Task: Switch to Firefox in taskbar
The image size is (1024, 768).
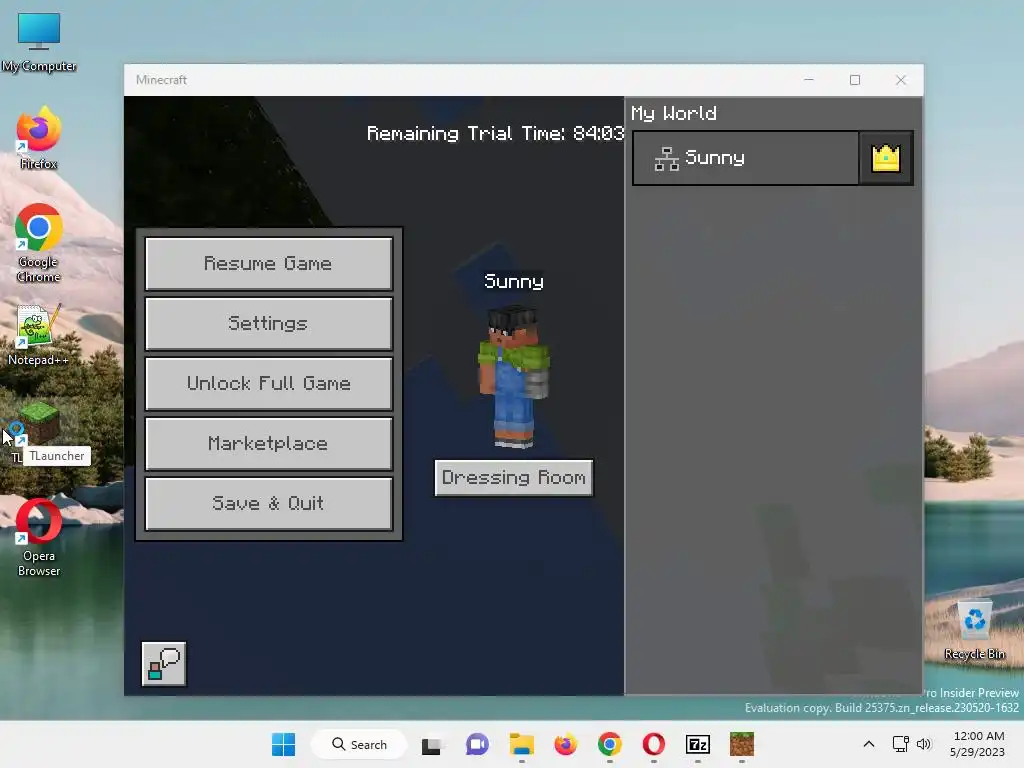Action: 566,744
